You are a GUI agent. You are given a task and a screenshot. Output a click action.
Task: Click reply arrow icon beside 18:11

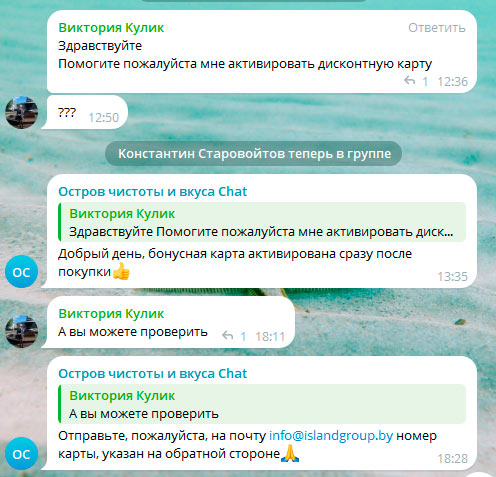(228, 335)
